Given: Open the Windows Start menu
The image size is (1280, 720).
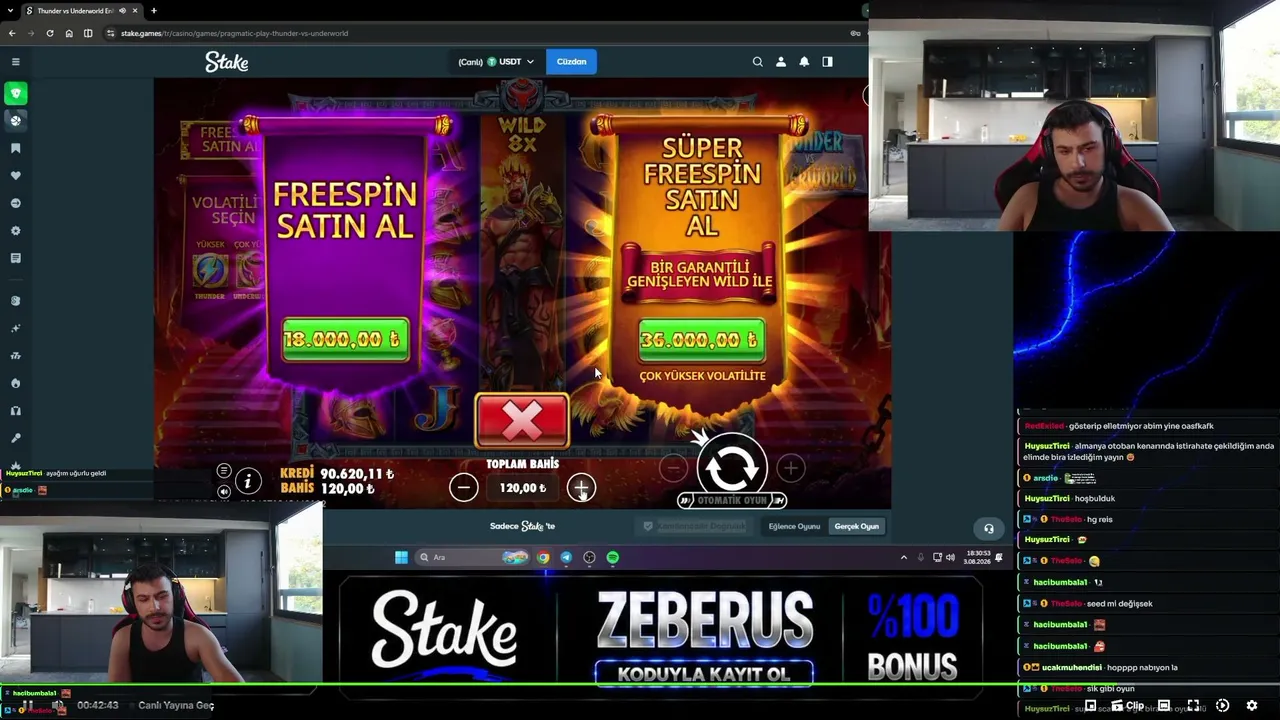Looking at the screenshot, I should click(401, 558).
